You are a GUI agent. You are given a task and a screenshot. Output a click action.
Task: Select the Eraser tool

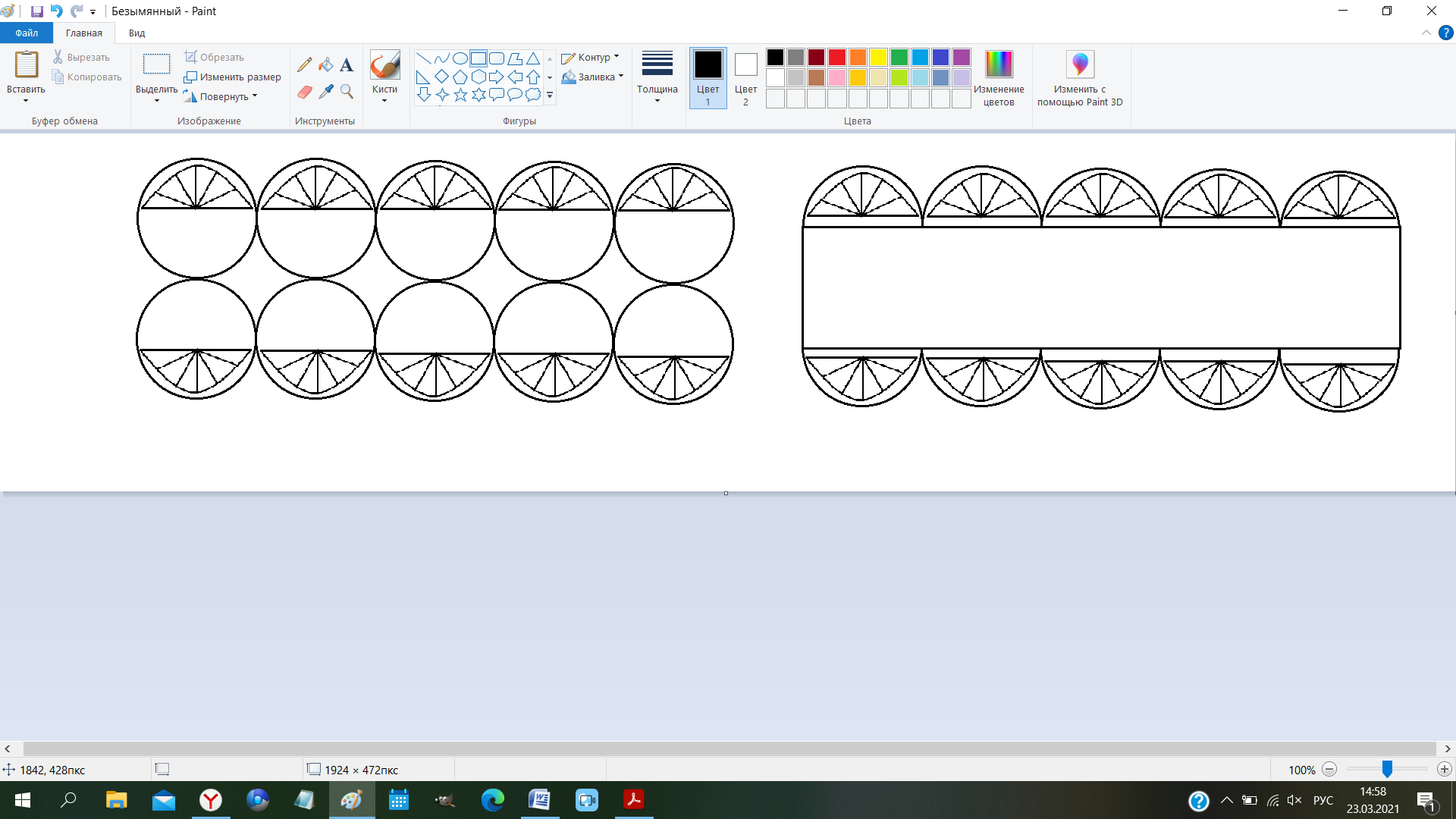(x=304, y=92)
